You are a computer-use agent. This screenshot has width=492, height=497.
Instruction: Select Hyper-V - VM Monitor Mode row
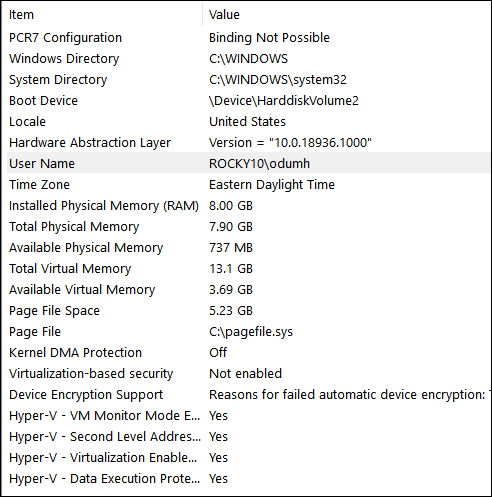[x=248, y=416]
